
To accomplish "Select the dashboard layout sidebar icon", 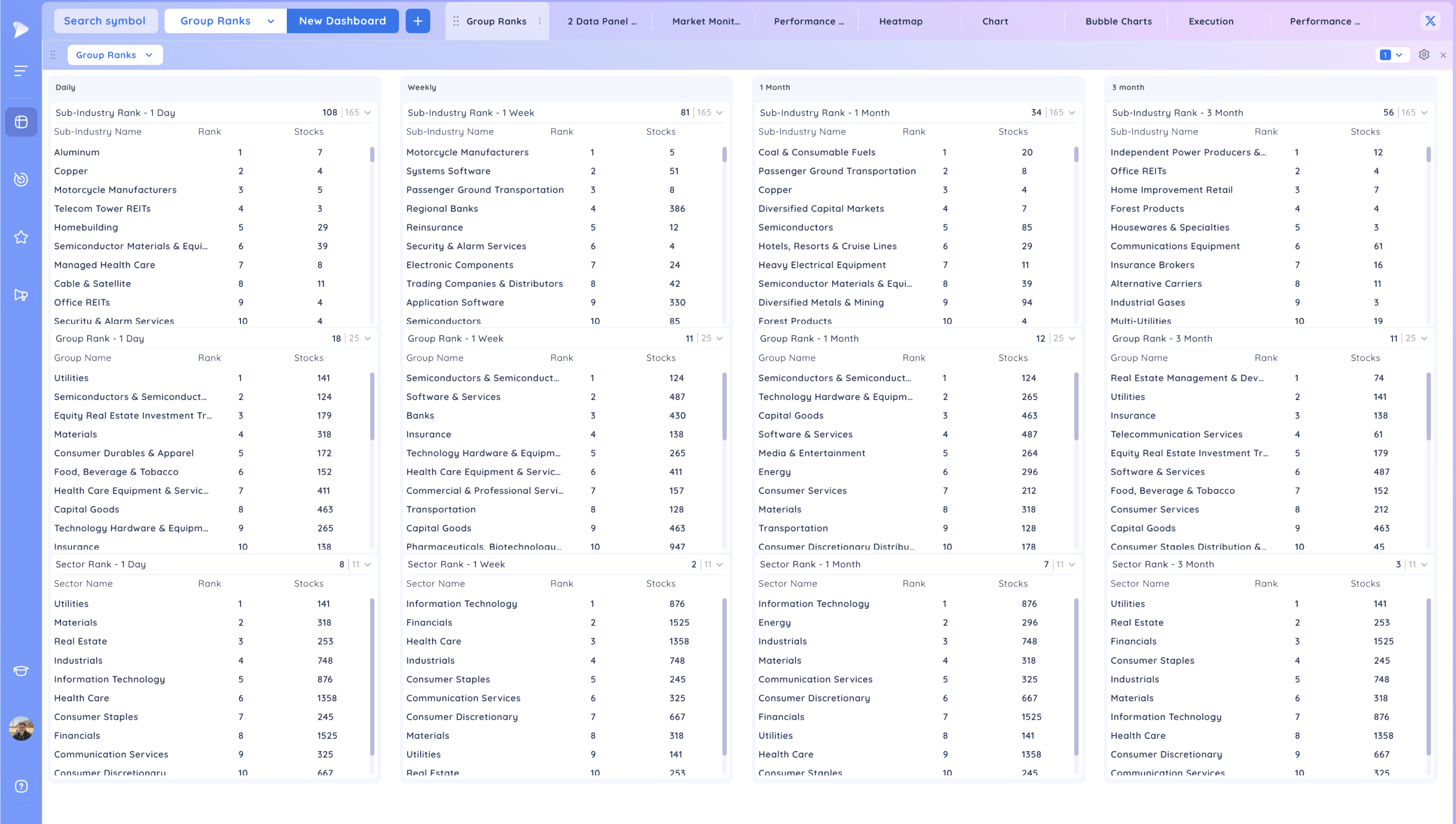I will point(21,122).
